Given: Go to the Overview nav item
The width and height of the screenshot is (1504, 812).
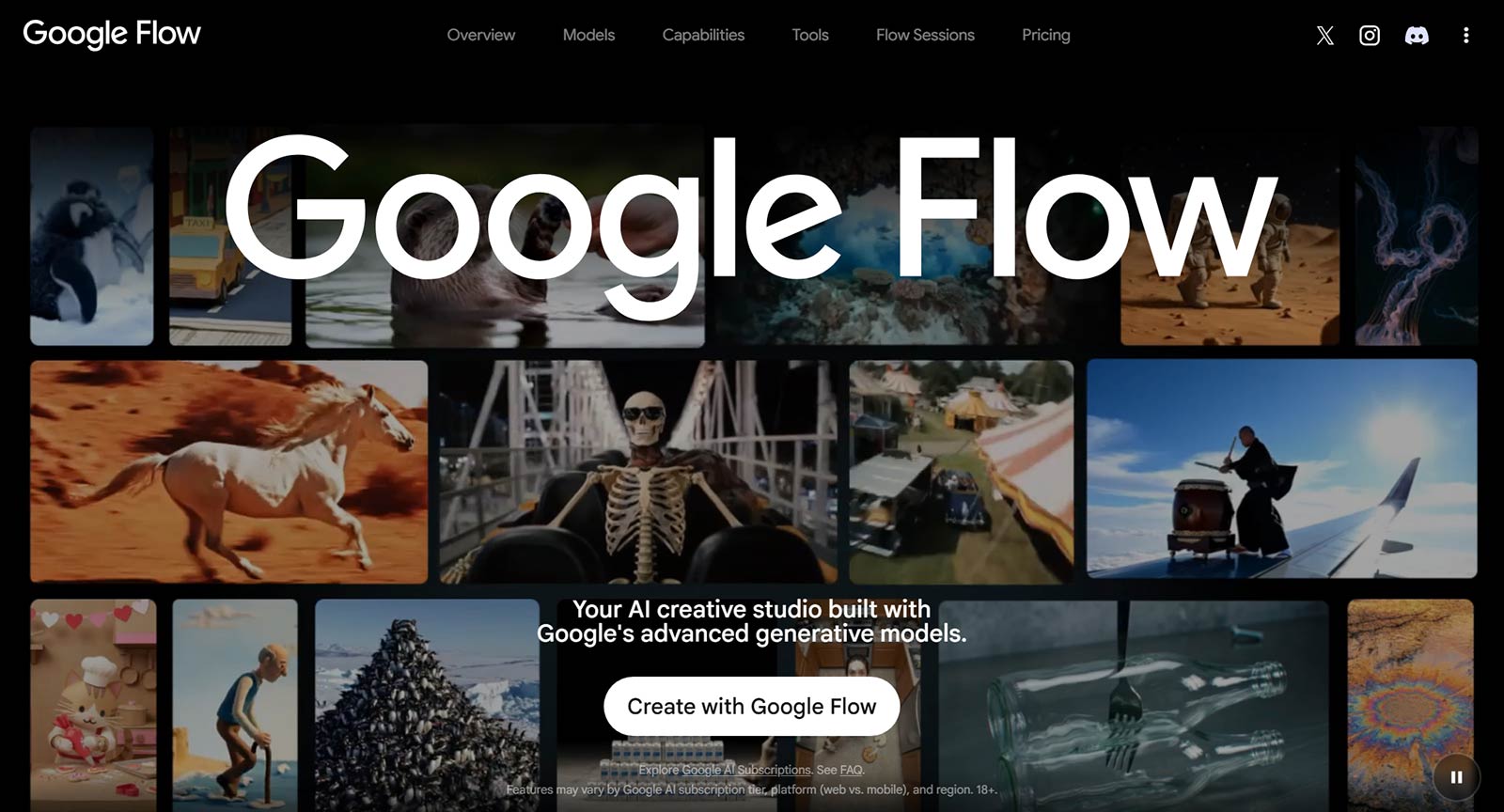Looking at the screenshot, I should click(481, 35).
